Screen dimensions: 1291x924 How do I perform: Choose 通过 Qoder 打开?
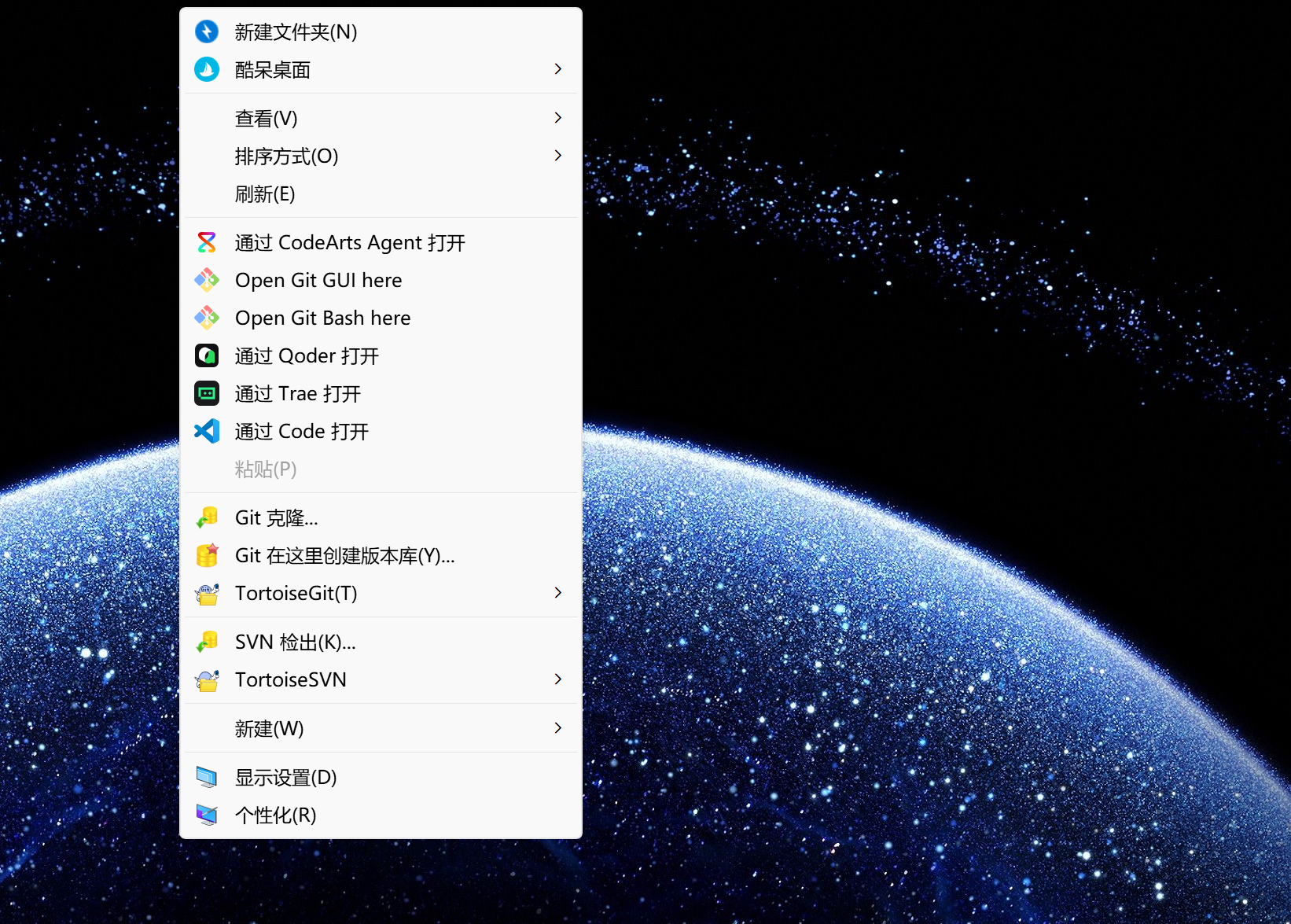[381, 355]
